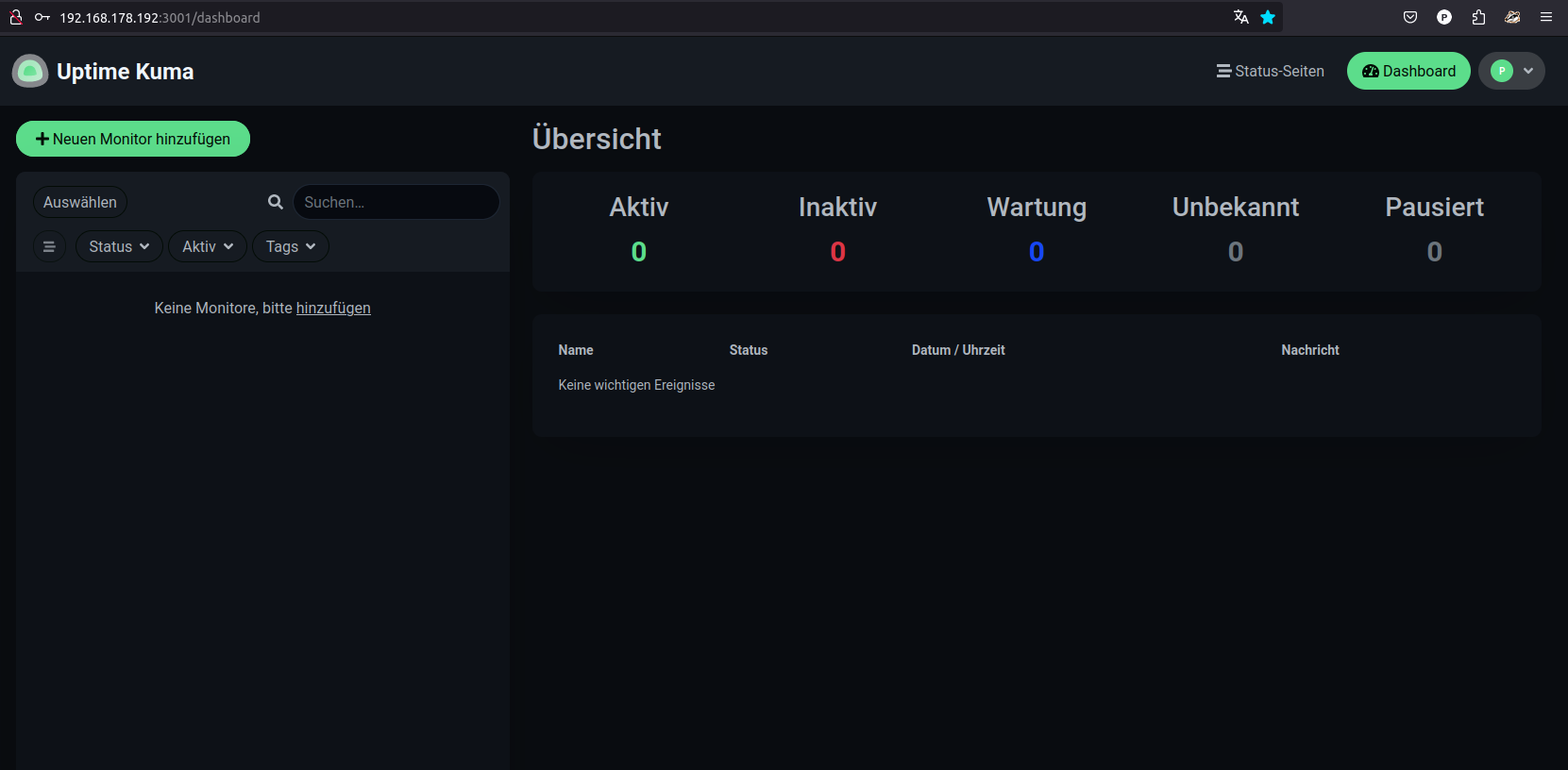Open the browser translate page icon
The height and width of the screenshot is (770, 1568).
(x=1240, y=17)
